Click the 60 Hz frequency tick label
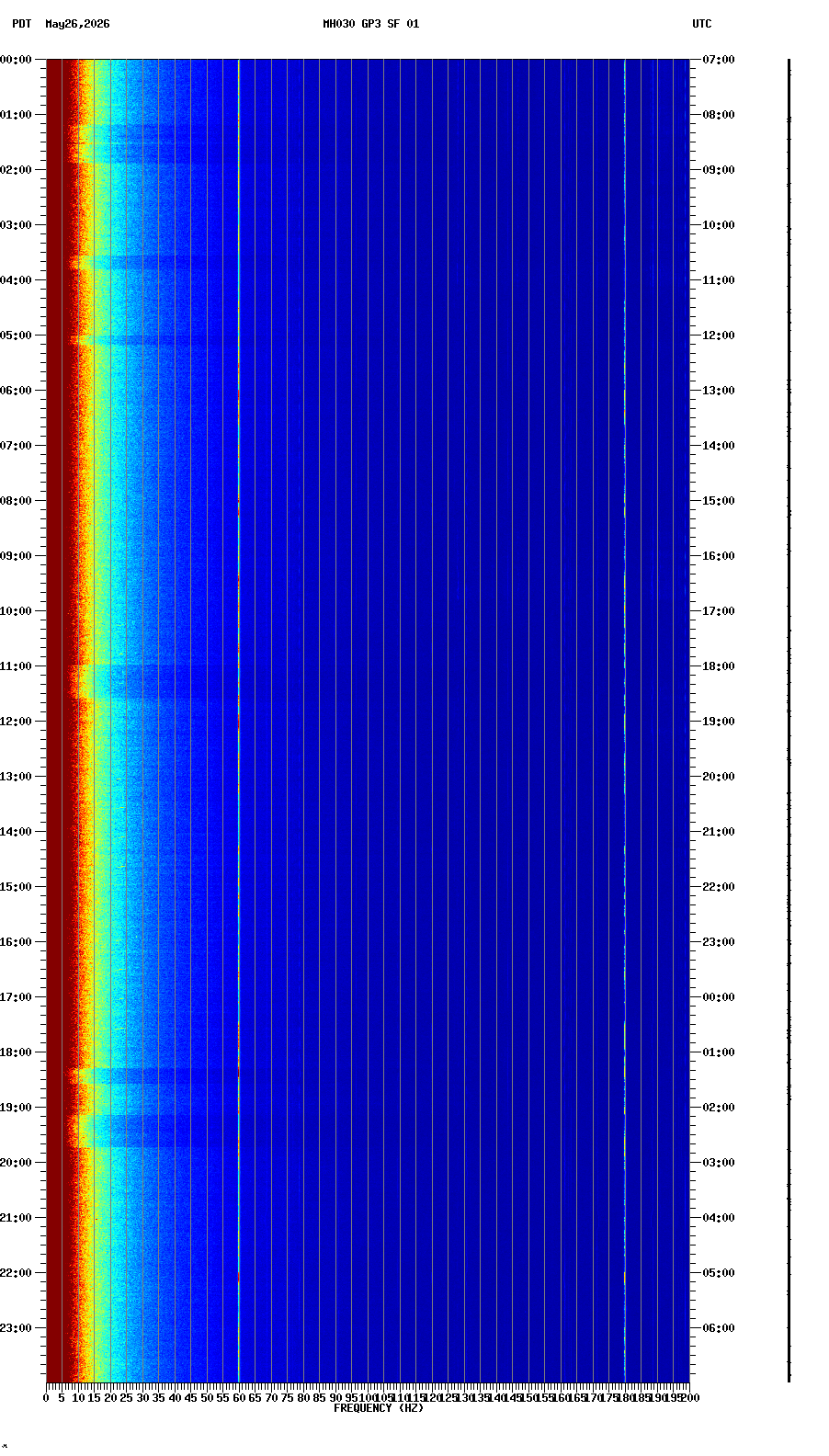829x1456 pixels. [239, 1398]
